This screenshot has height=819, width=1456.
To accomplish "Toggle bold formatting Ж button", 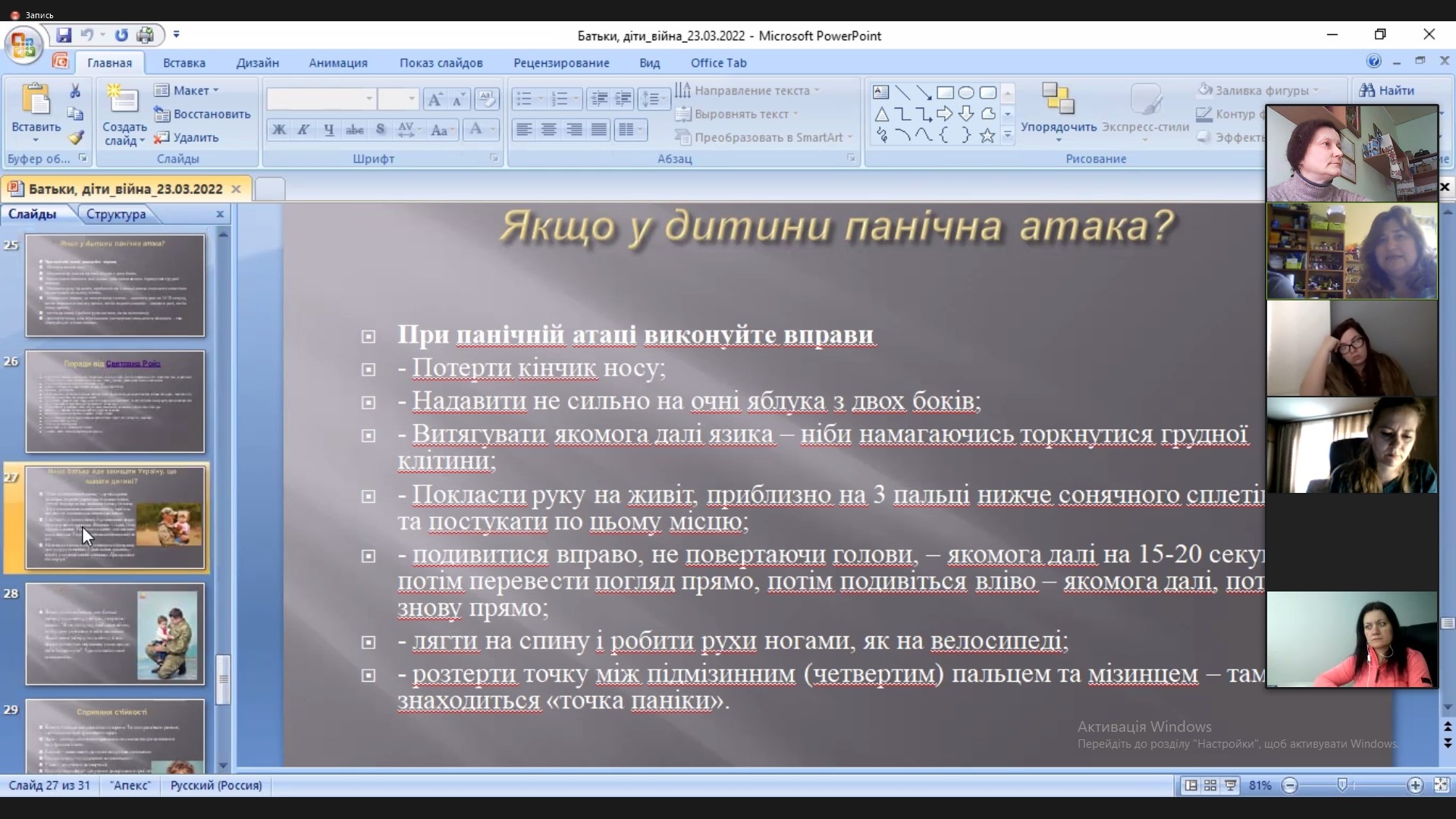I will (279, 130).
